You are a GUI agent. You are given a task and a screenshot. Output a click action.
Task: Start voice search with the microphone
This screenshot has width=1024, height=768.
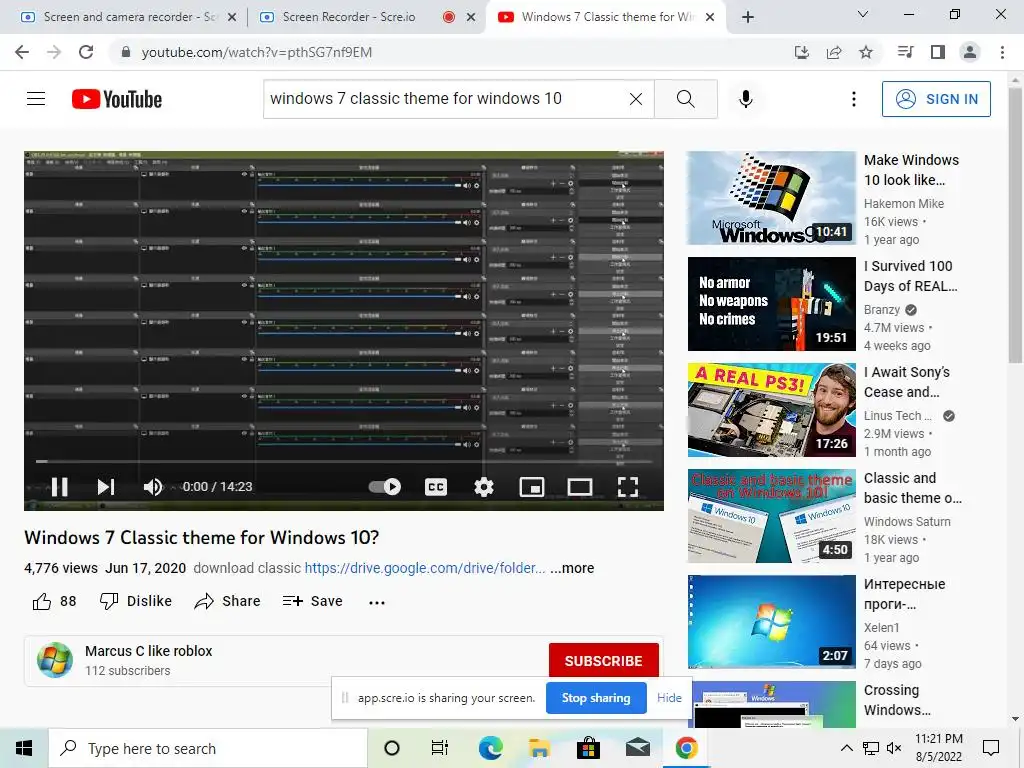coord(746,99)
